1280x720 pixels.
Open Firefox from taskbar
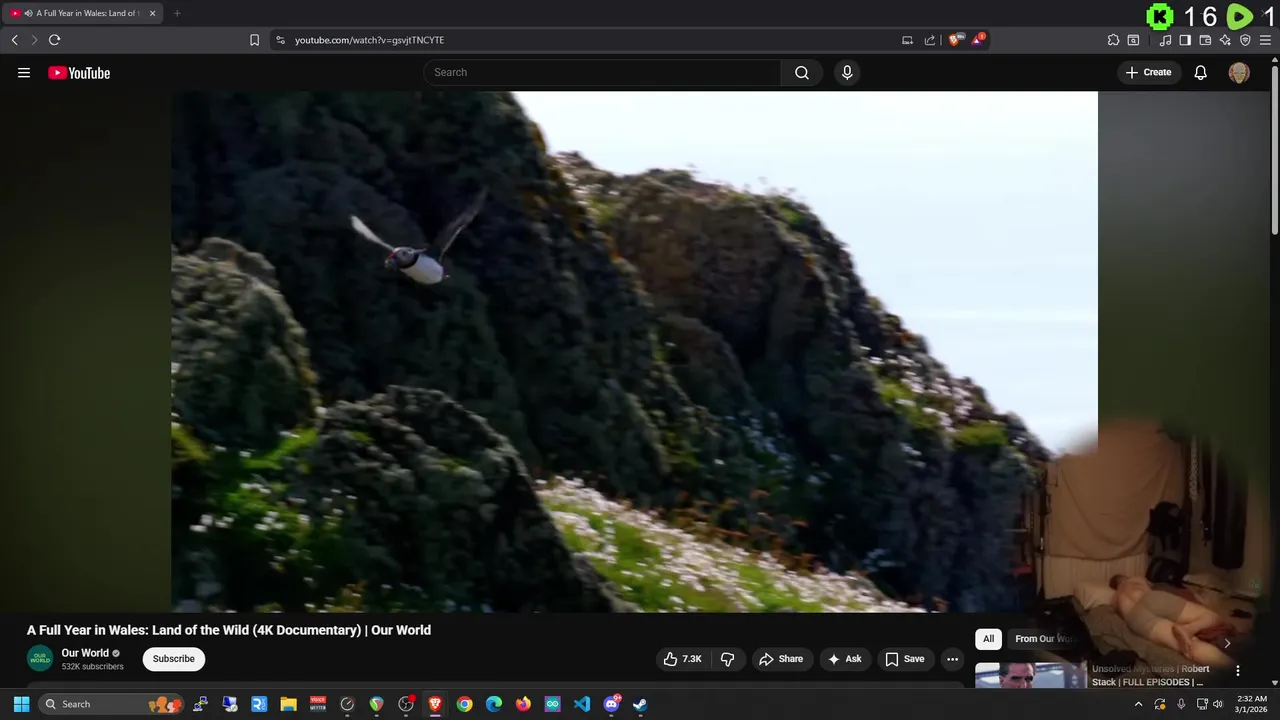pos(523,704)
